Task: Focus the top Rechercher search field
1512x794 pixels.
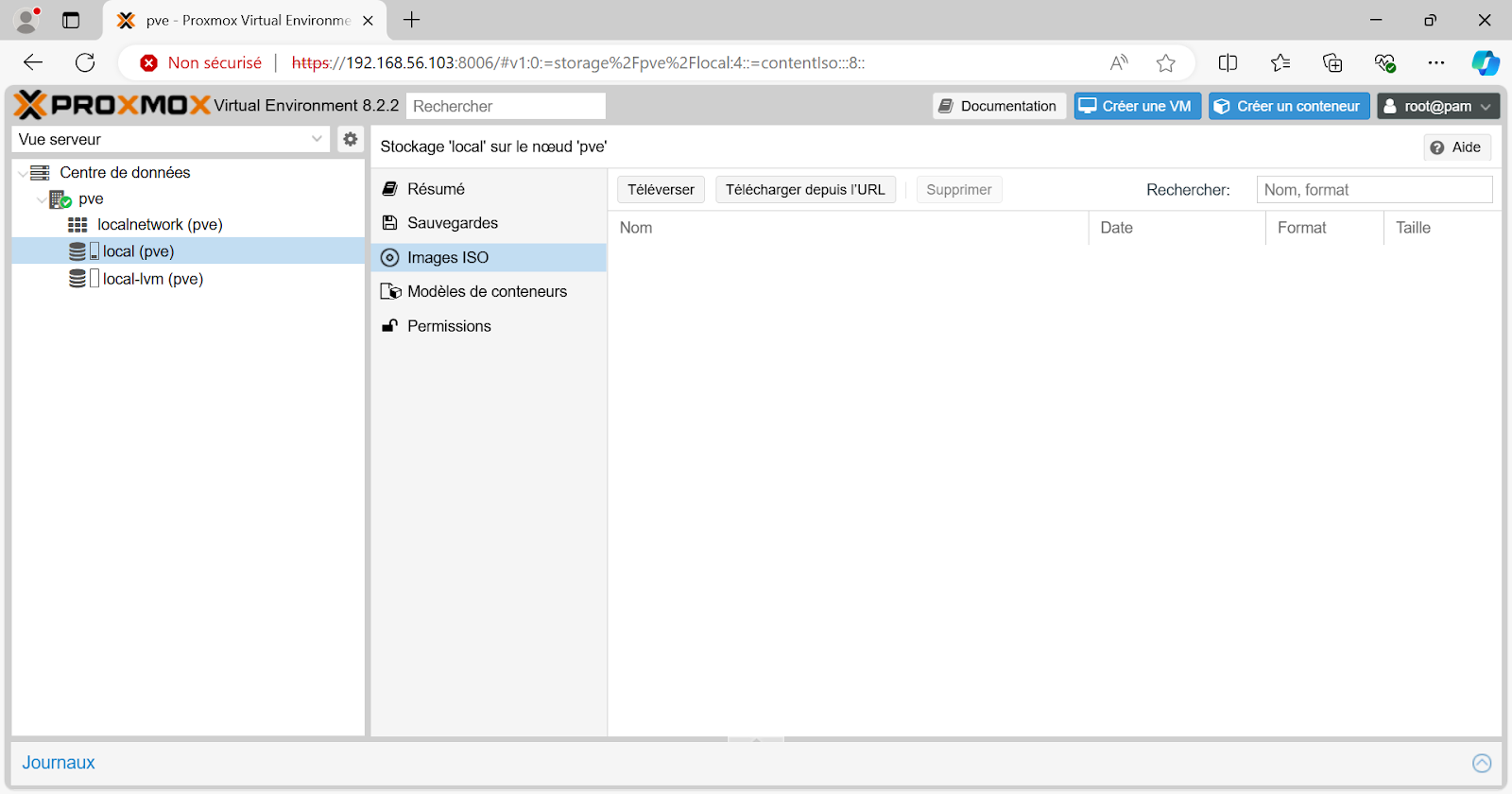Action: (506, 106)
